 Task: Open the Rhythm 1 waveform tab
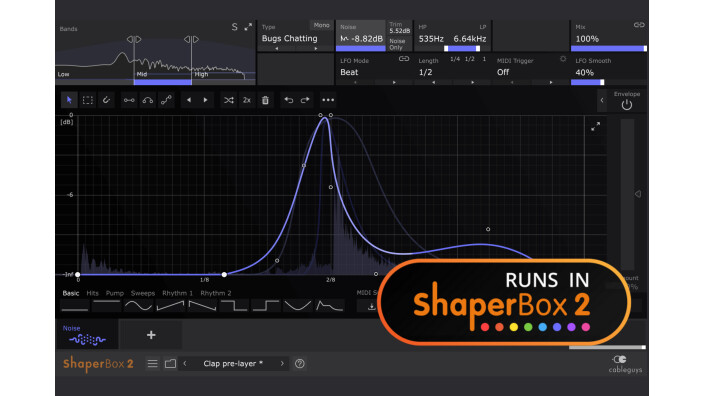click(177, 293)
